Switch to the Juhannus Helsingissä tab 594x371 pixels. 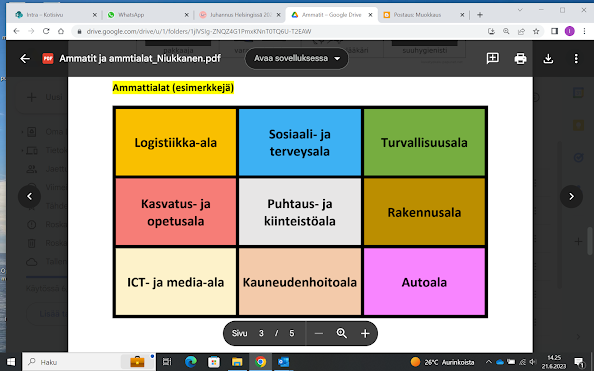coord(241,15)
